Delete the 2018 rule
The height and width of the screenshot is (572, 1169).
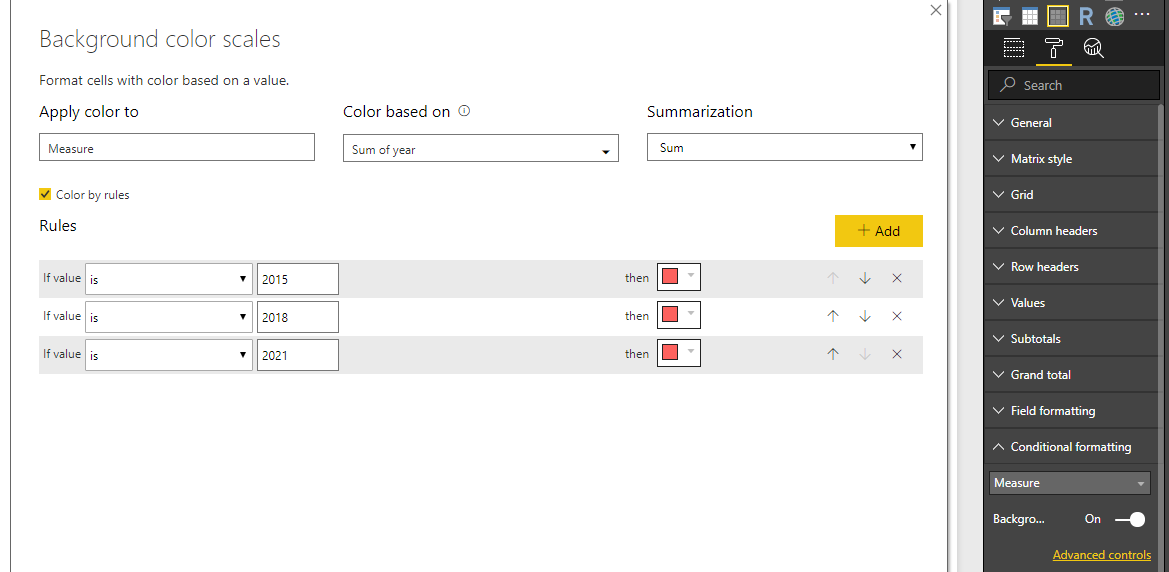click(x=897, y=316)
